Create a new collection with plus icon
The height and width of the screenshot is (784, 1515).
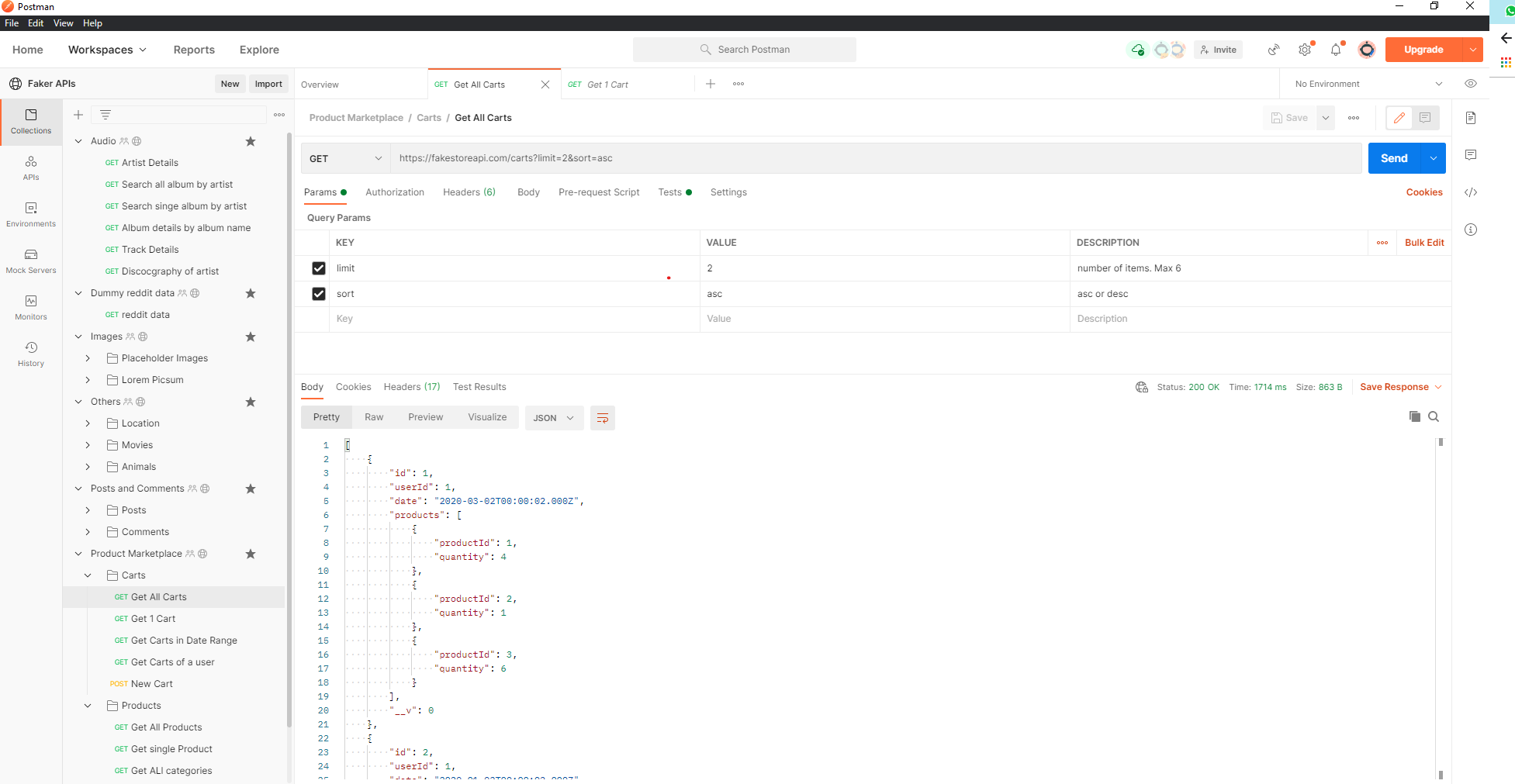[x=78, y=115]
